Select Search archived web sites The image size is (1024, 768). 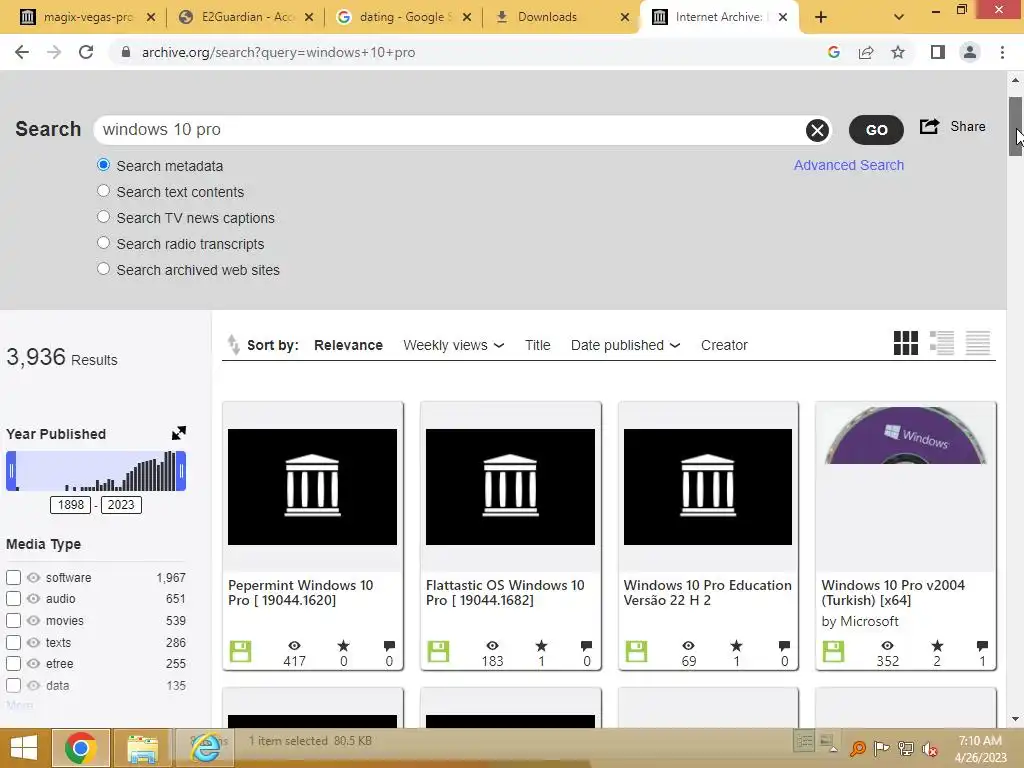click(x=103, y=268)
